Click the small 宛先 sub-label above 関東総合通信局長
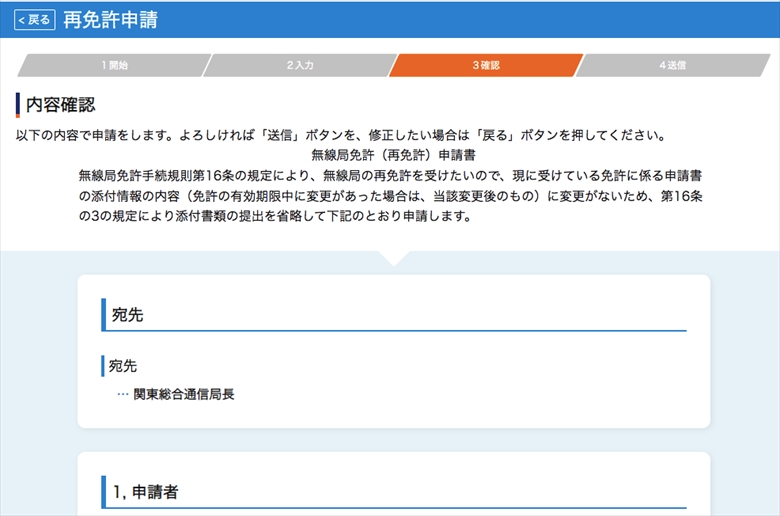This screenshot has height=516, width=780. [x=122, y=366]
